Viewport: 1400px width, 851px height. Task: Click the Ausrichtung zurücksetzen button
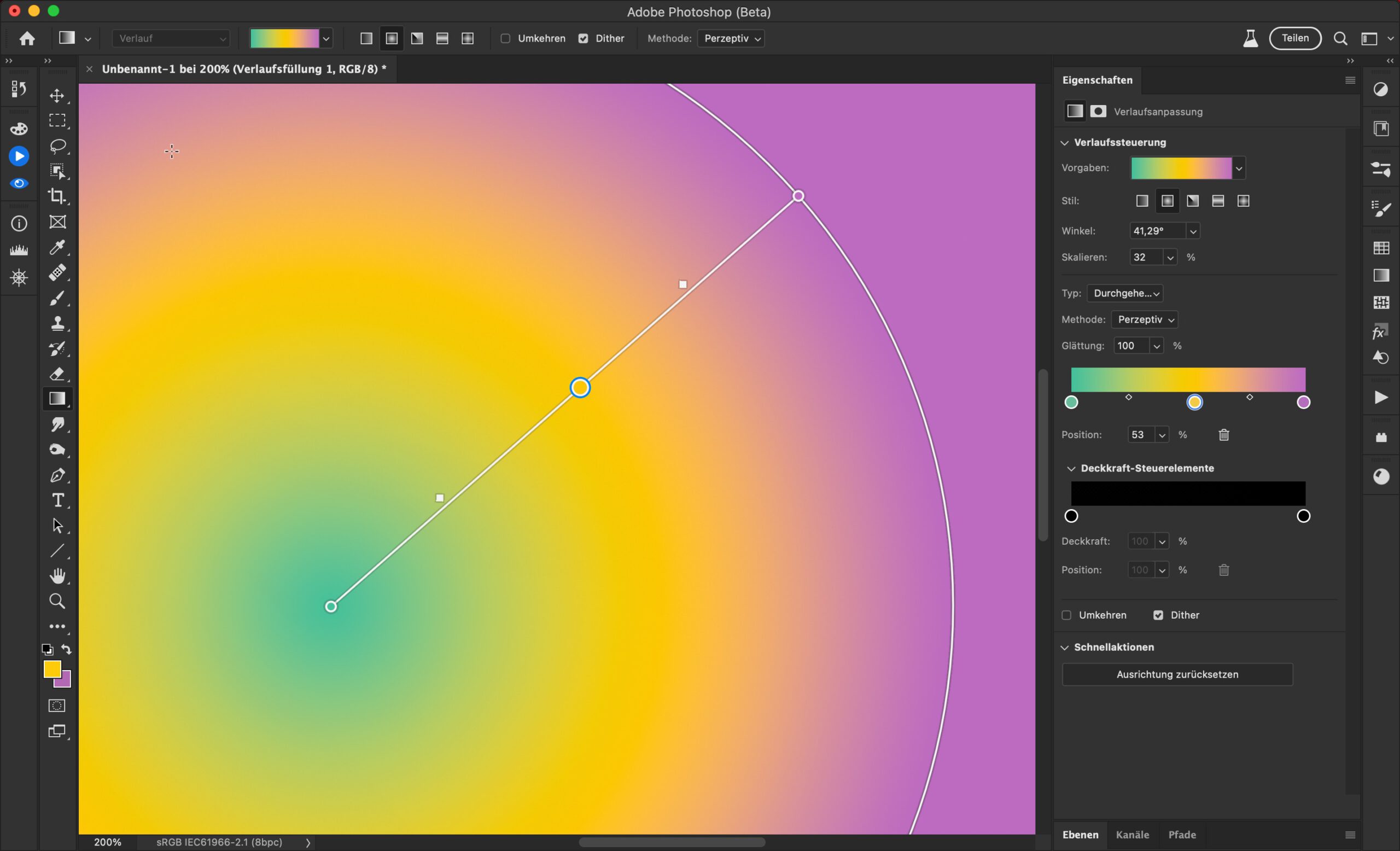pos(1177,675)
